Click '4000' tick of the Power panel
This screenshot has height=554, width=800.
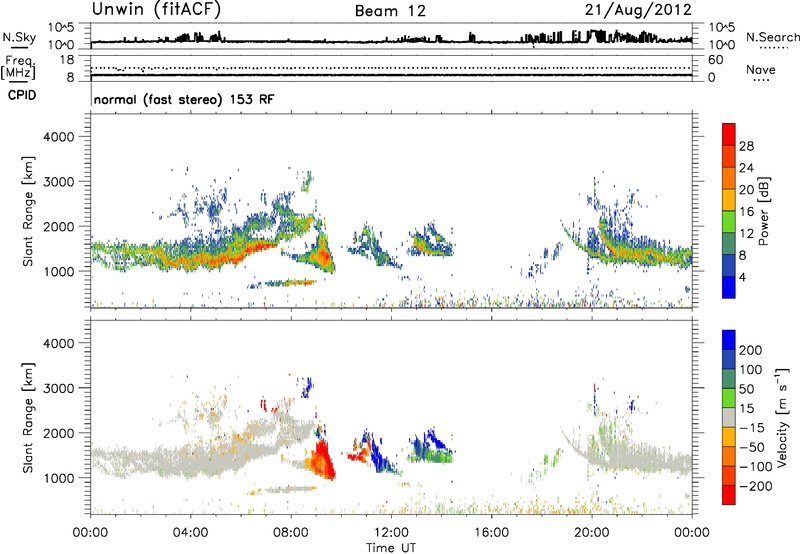click(58, 137)
